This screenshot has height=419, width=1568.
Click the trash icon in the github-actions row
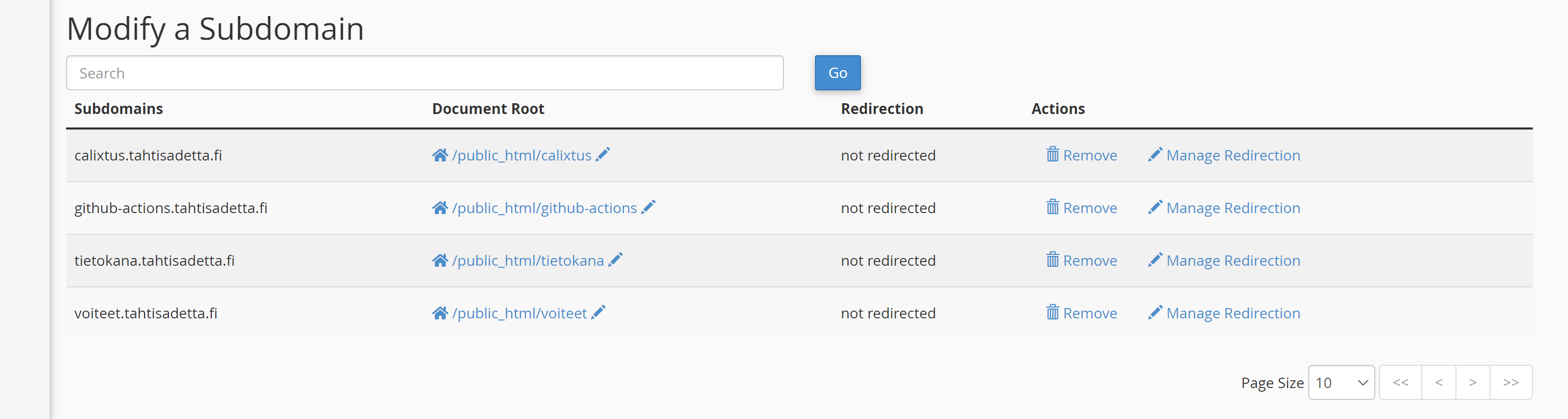click(1053, 207)
